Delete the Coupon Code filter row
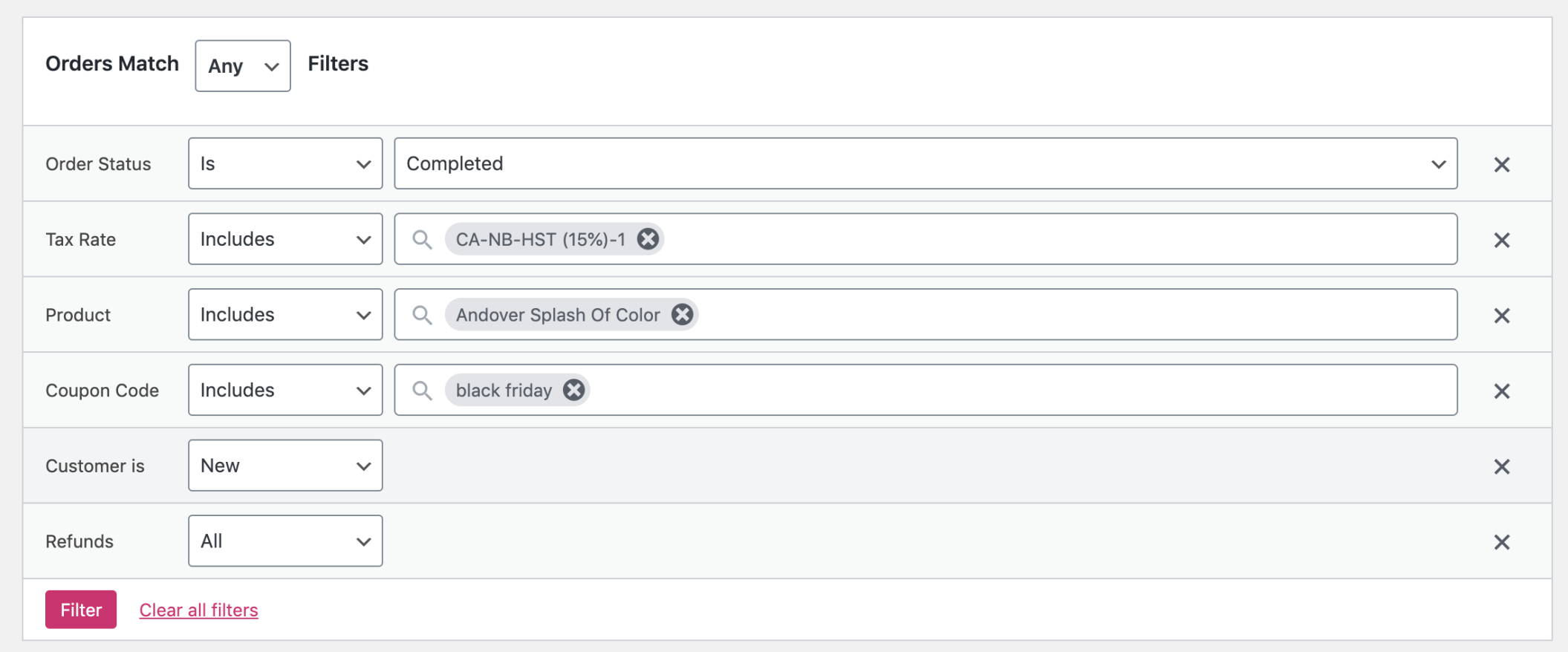 click(1501, 390)
